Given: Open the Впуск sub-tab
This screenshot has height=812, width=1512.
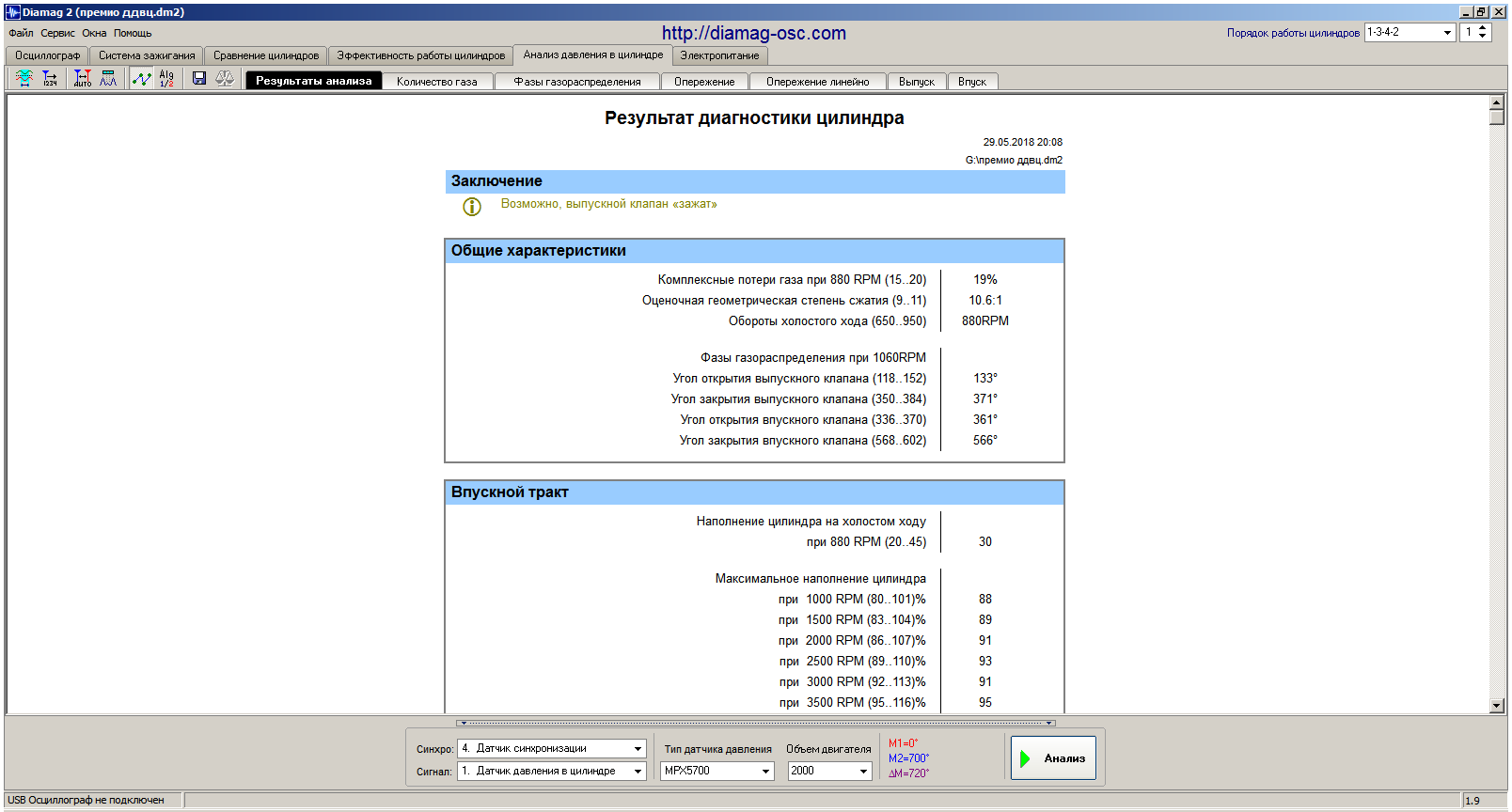Looking at the screenshot, I should pos(972,82).
